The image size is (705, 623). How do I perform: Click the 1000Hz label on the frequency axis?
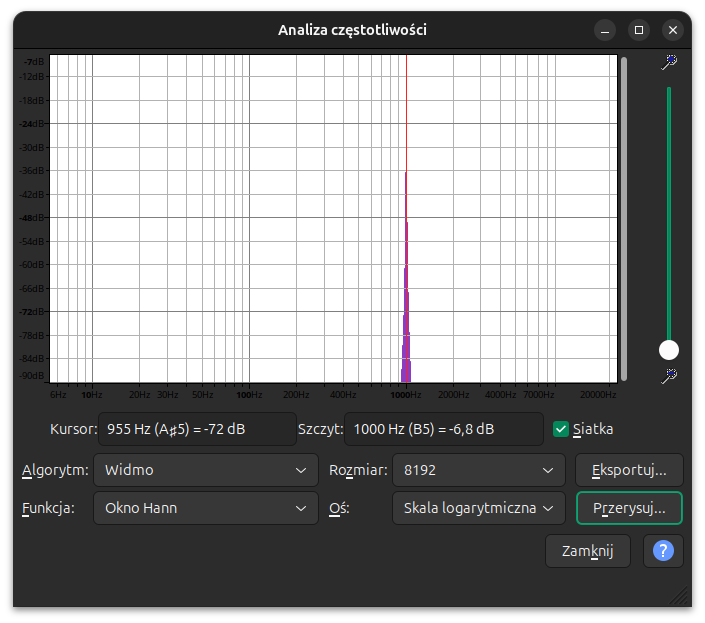(406, 395)
